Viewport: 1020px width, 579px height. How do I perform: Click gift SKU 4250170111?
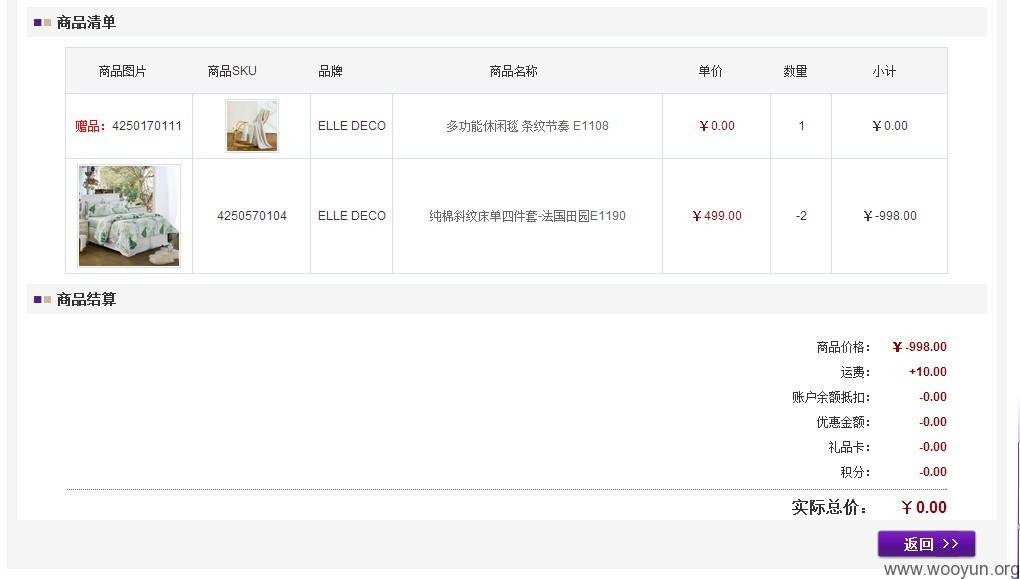coord(147,126)
